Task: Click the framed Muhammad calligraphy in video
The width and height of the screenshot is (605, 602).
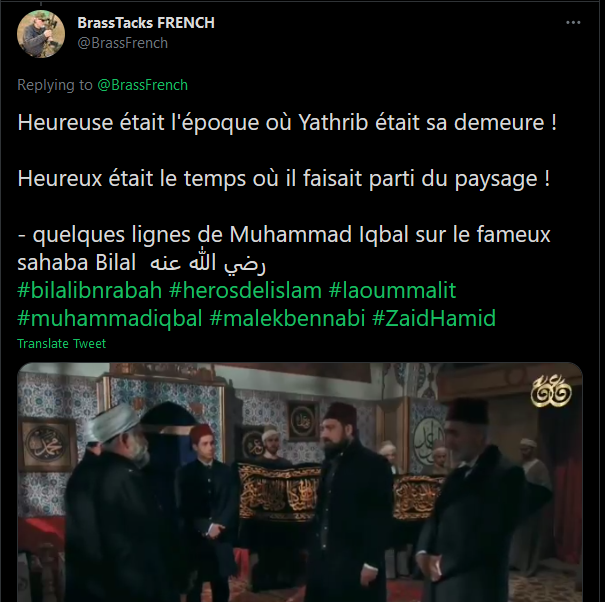Action: (47, 445)
